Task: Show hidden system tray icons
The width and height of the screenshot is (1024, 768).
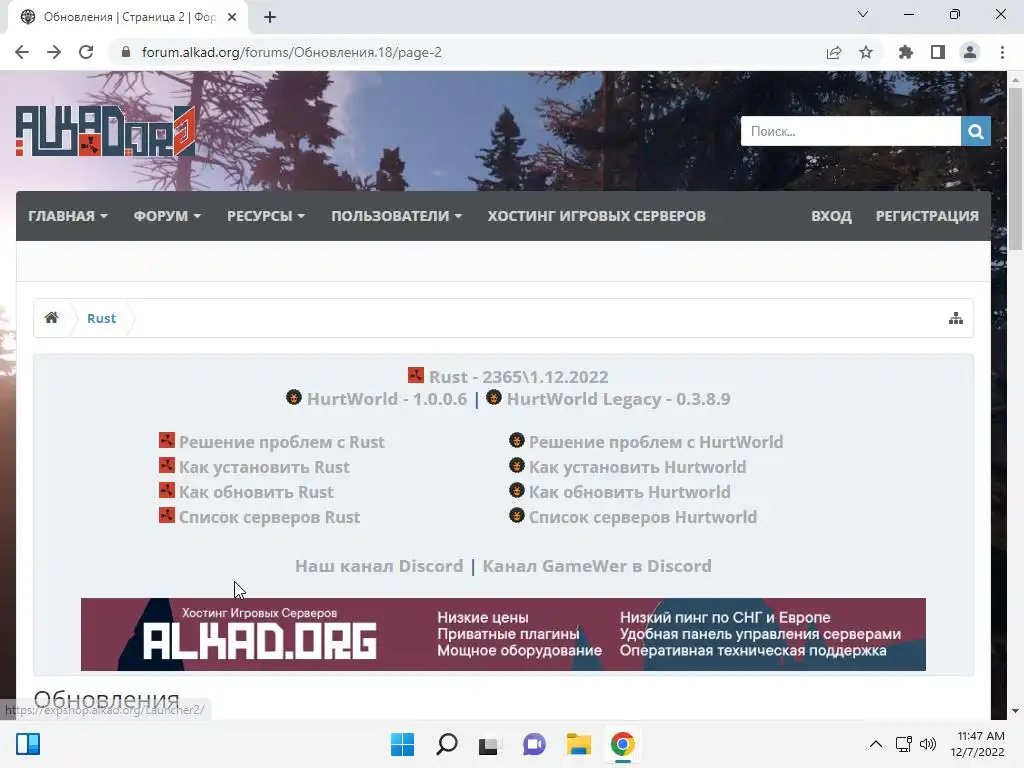Action: 876,744
